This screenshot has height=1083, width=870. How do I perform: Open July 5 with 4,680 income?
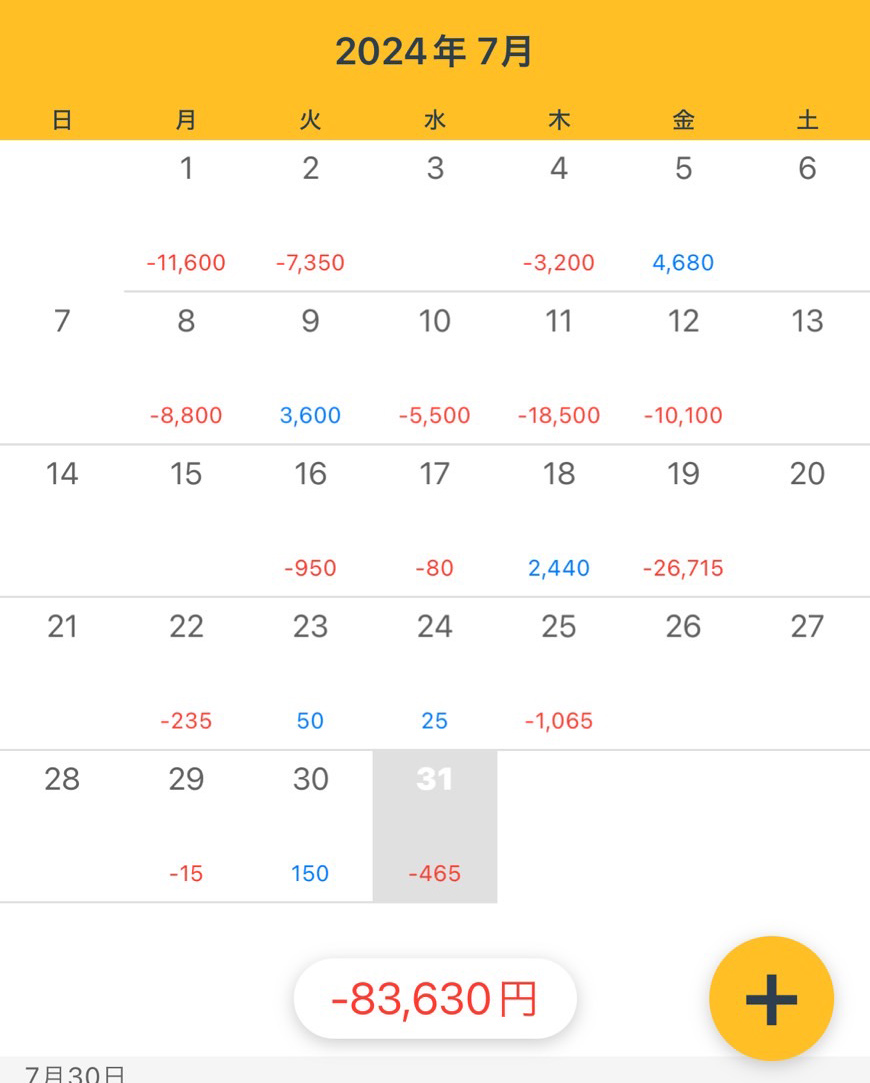point(683,215)
